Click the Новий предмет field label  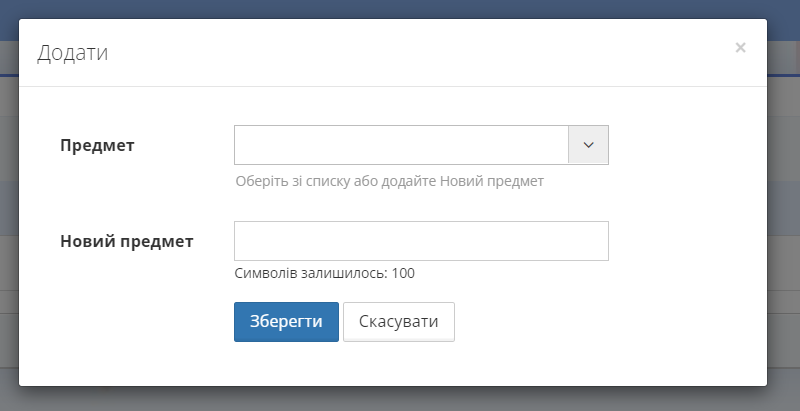(x=127, y=241)
